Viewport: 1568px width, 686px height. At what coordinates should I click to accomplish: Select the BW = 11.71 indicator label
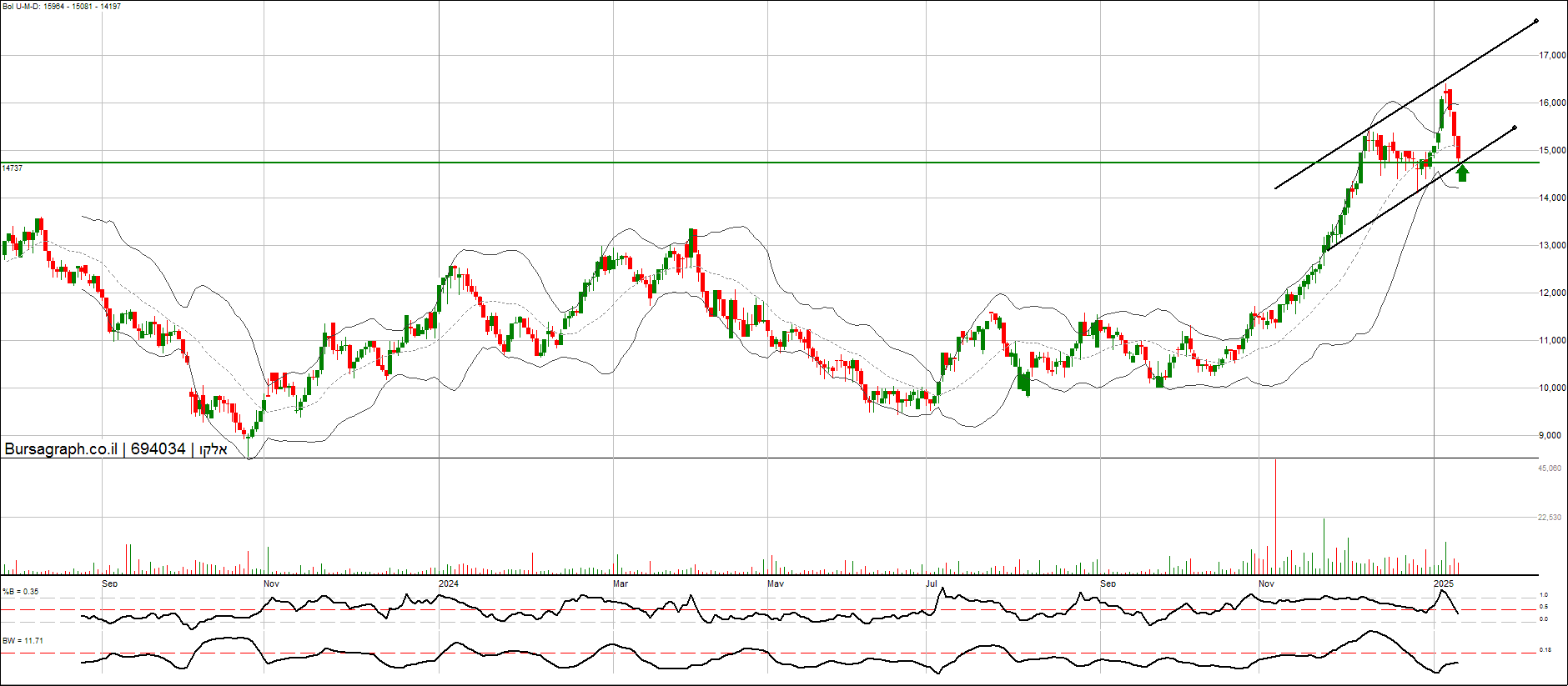(23, 641)
